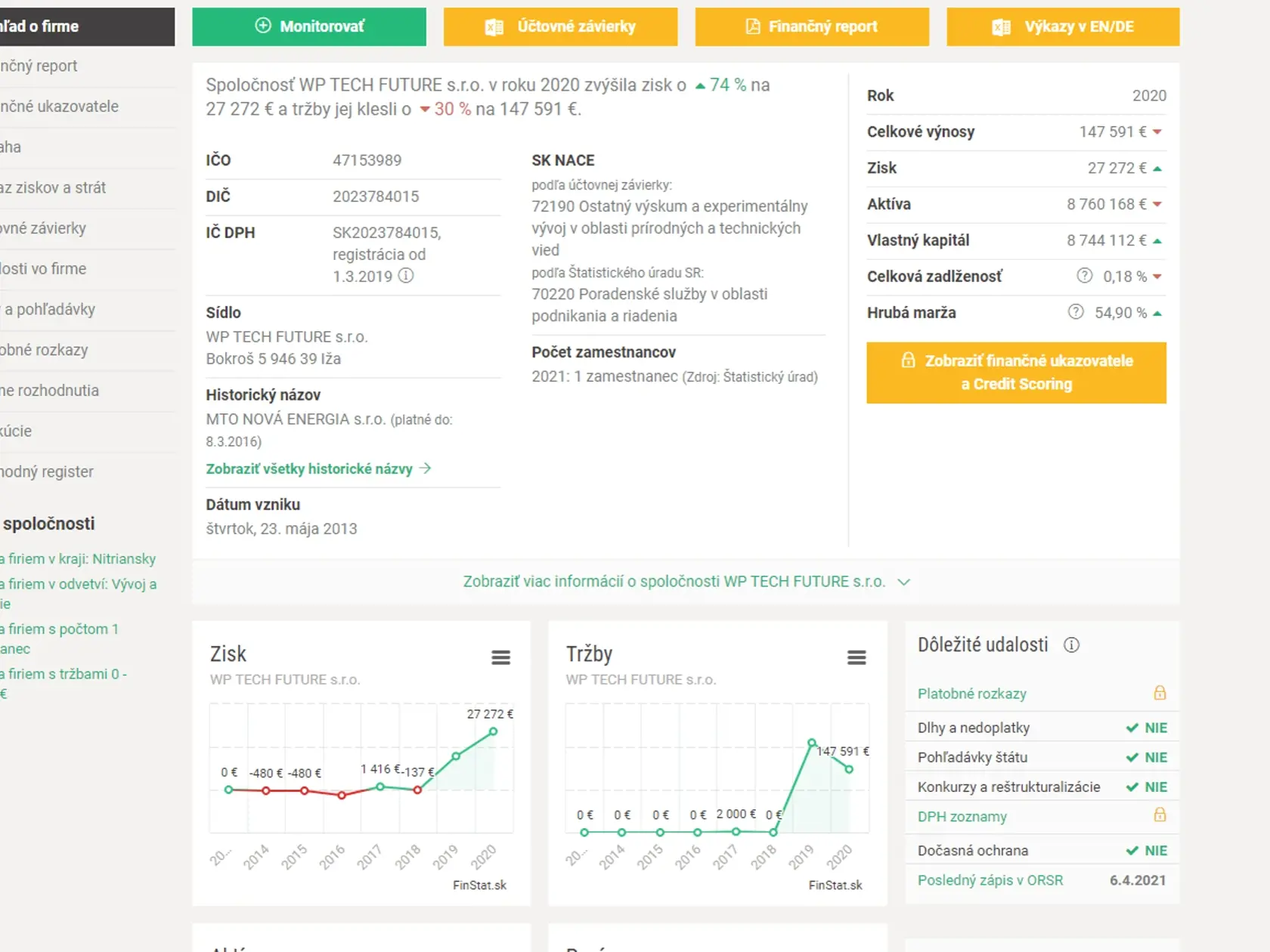Image resolution: width=1270 pixels, height=952 pixels.
Task: Open firms in kraj Nitriansky link
Action: (78, 559)
